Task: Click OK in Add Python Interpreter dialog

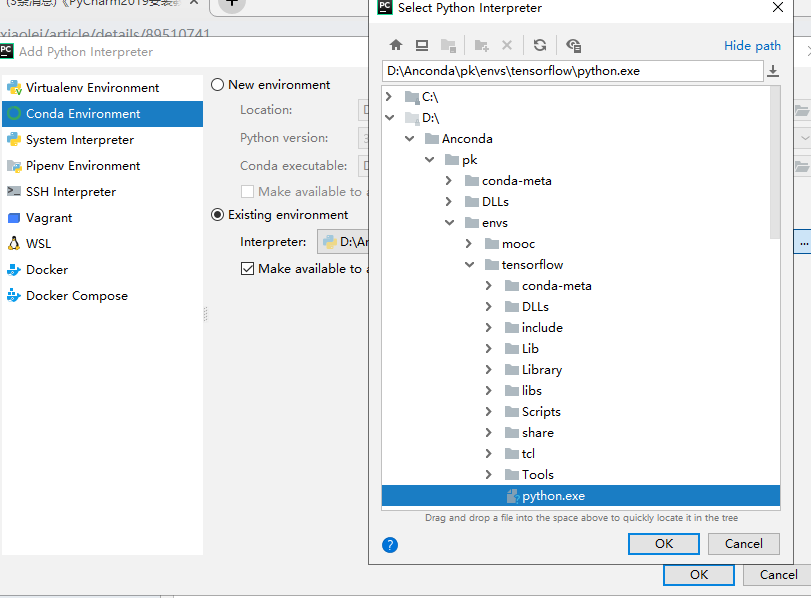Action: click(699, 575)
